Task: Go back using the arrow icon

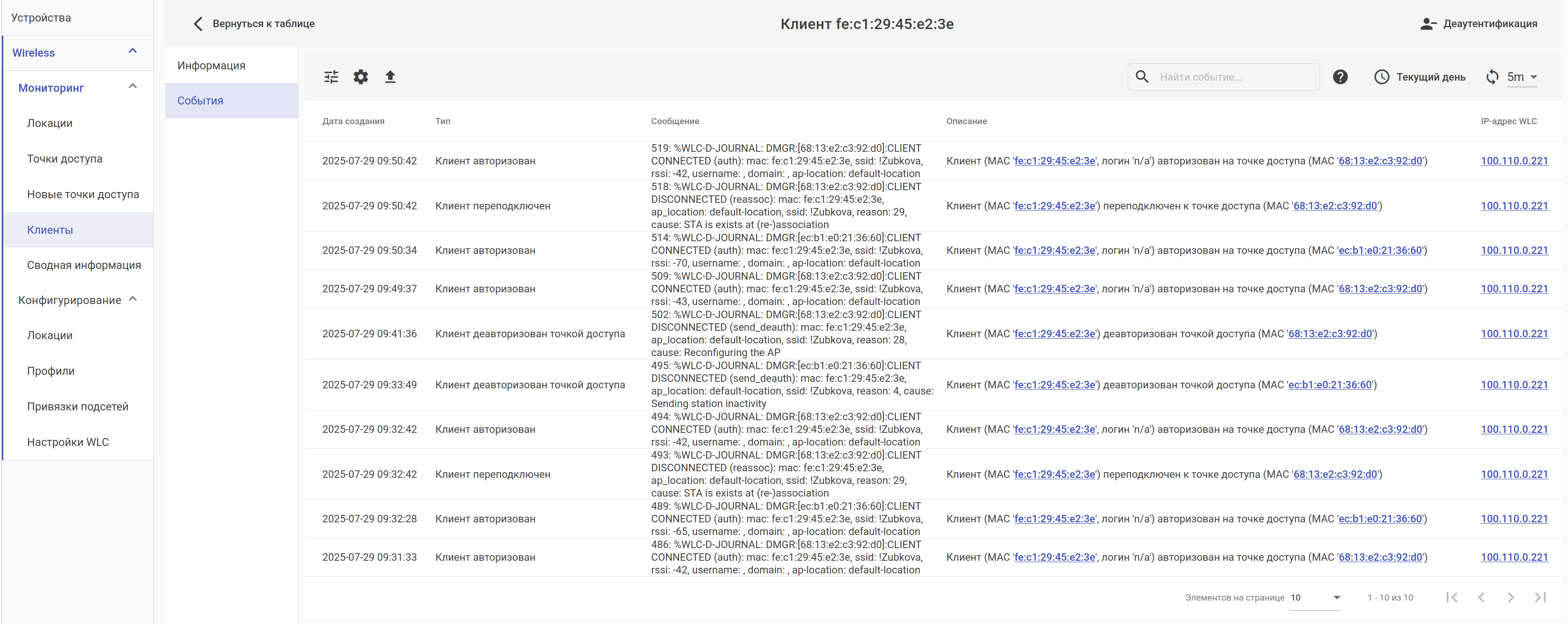Action: pos(198,24)
